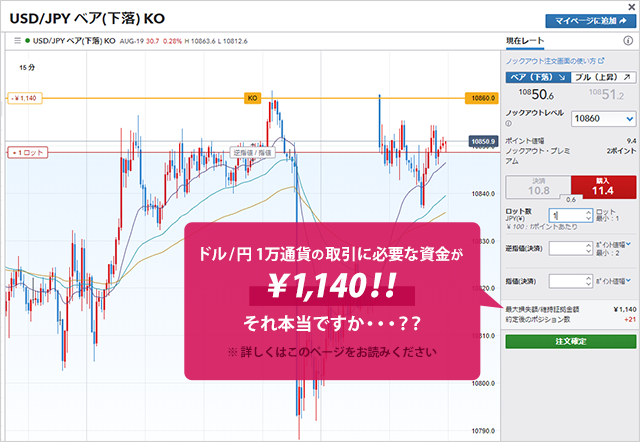Click the 10860.0 price tag on axis
The image size is (640, 442).
[482, 98]
